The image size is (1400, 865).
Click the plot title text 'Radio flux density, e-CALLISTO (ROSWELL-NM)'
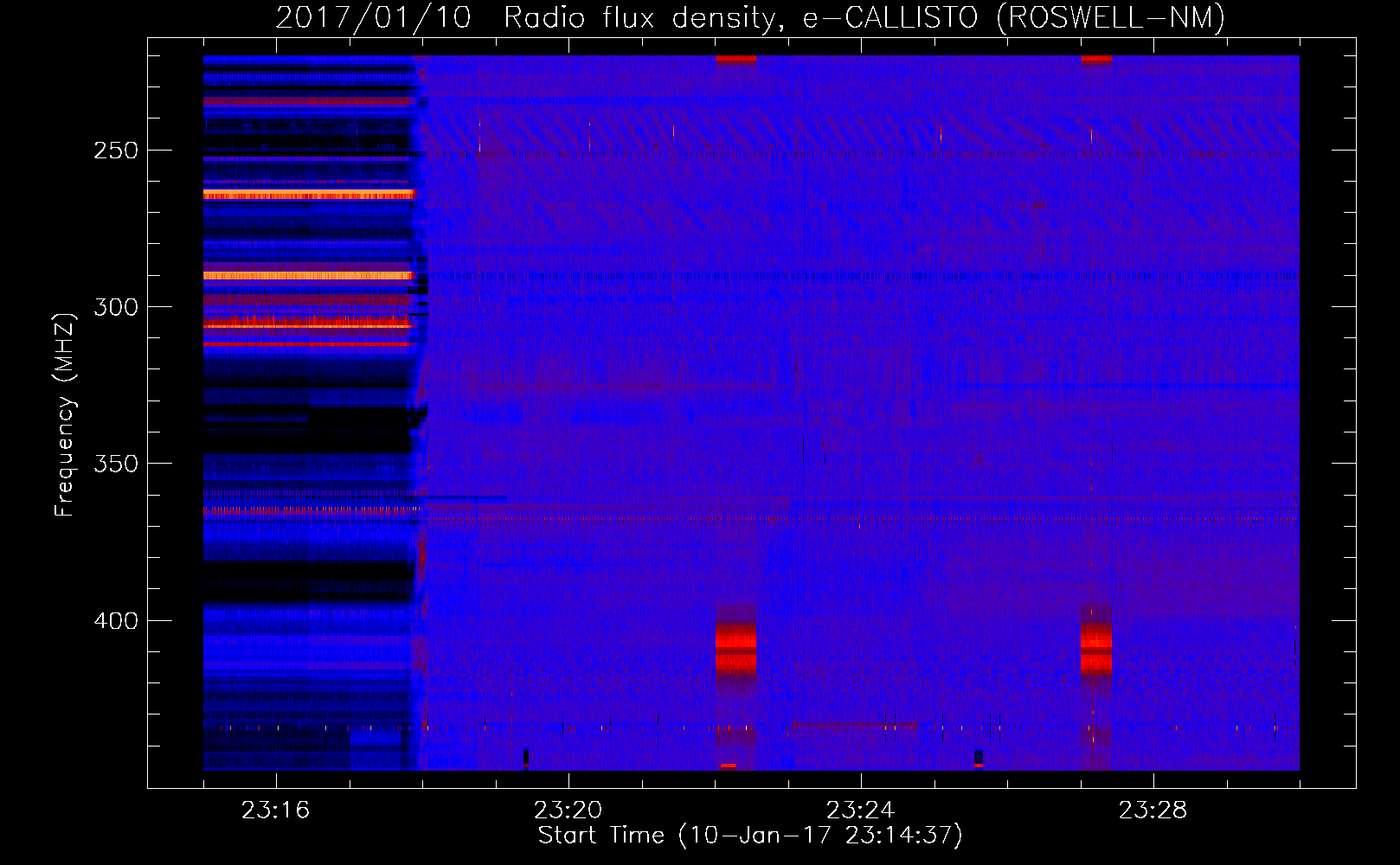tap(864, 17)
